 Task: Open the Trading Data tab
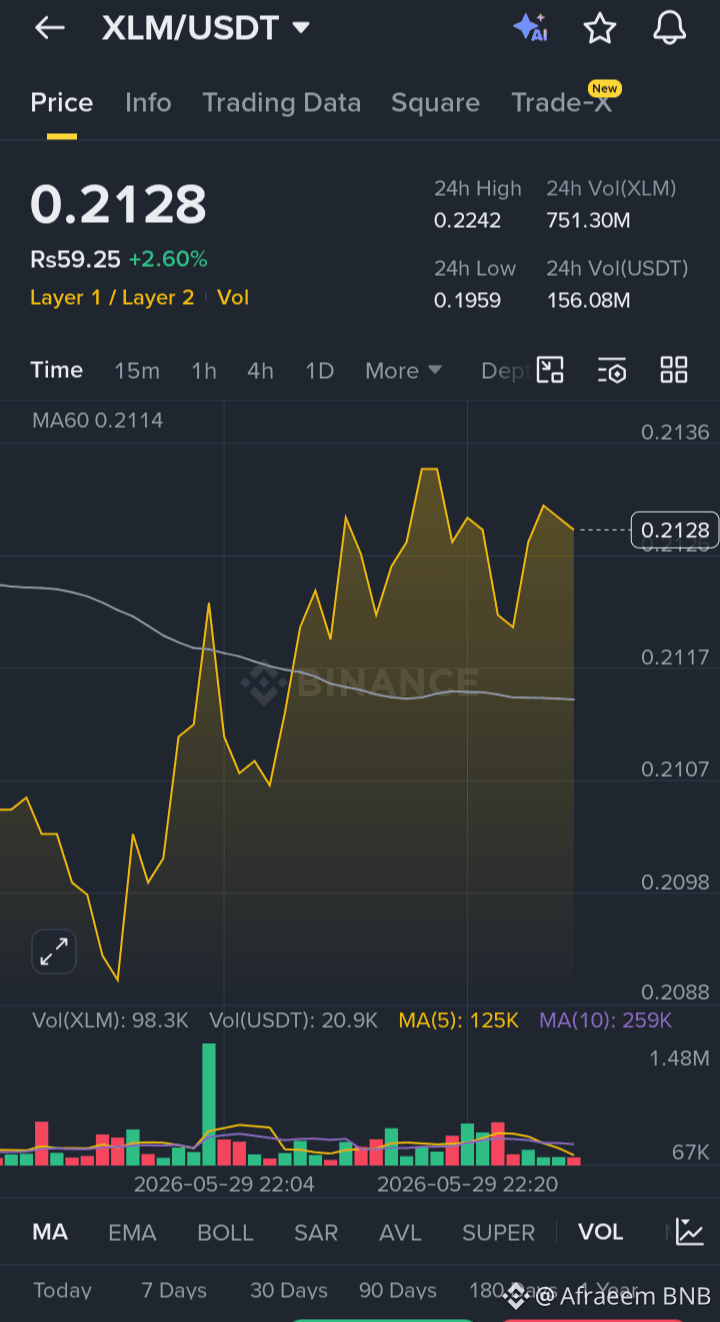click(x=281, y=103)
